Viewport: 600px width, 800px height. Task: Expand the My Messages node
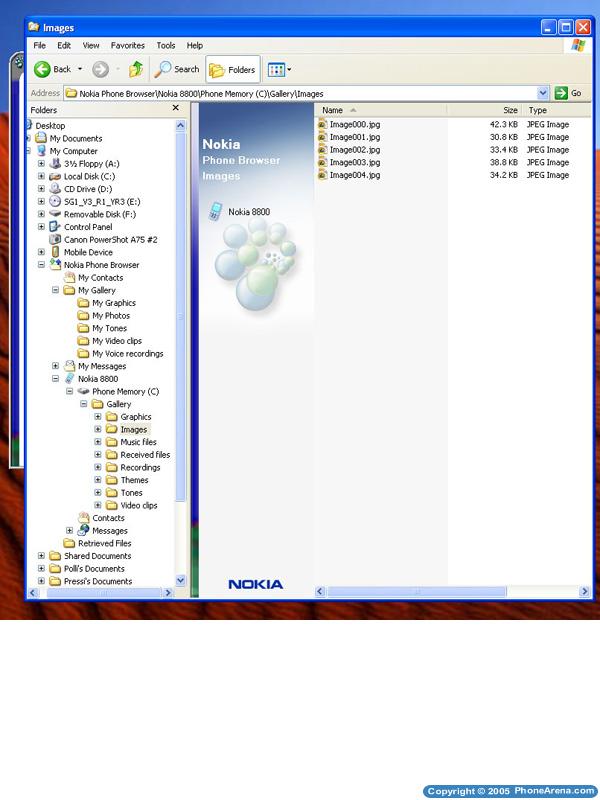[x=56, y=366]
